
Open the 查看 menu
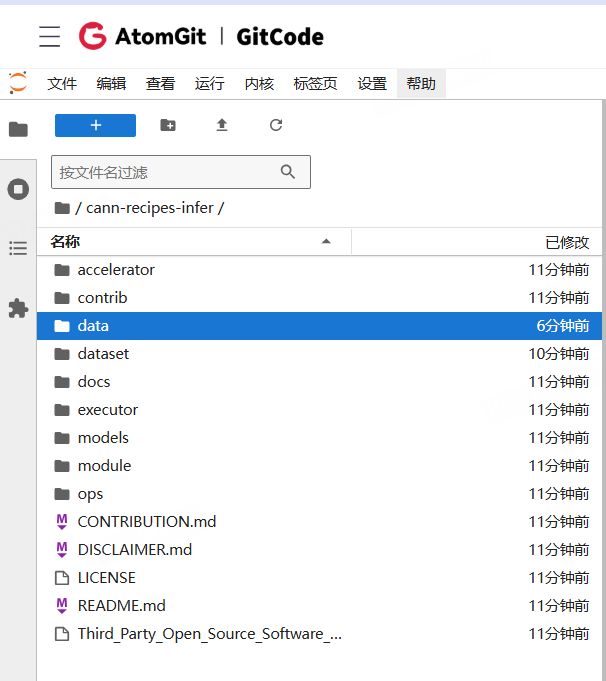160,83
